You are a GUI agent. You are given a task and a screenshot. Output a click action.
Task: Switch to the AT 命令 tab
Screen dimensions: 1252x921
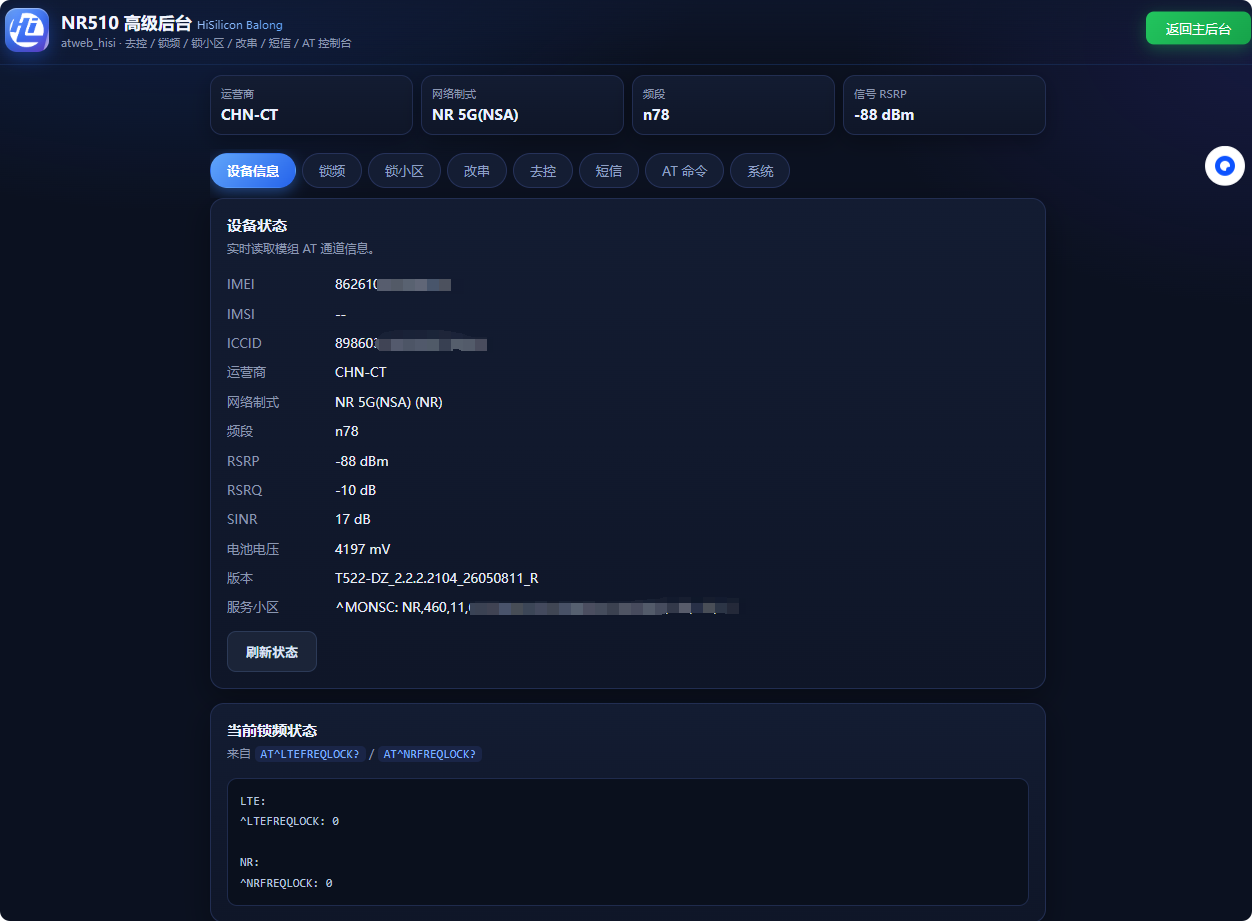click(684, 171)
